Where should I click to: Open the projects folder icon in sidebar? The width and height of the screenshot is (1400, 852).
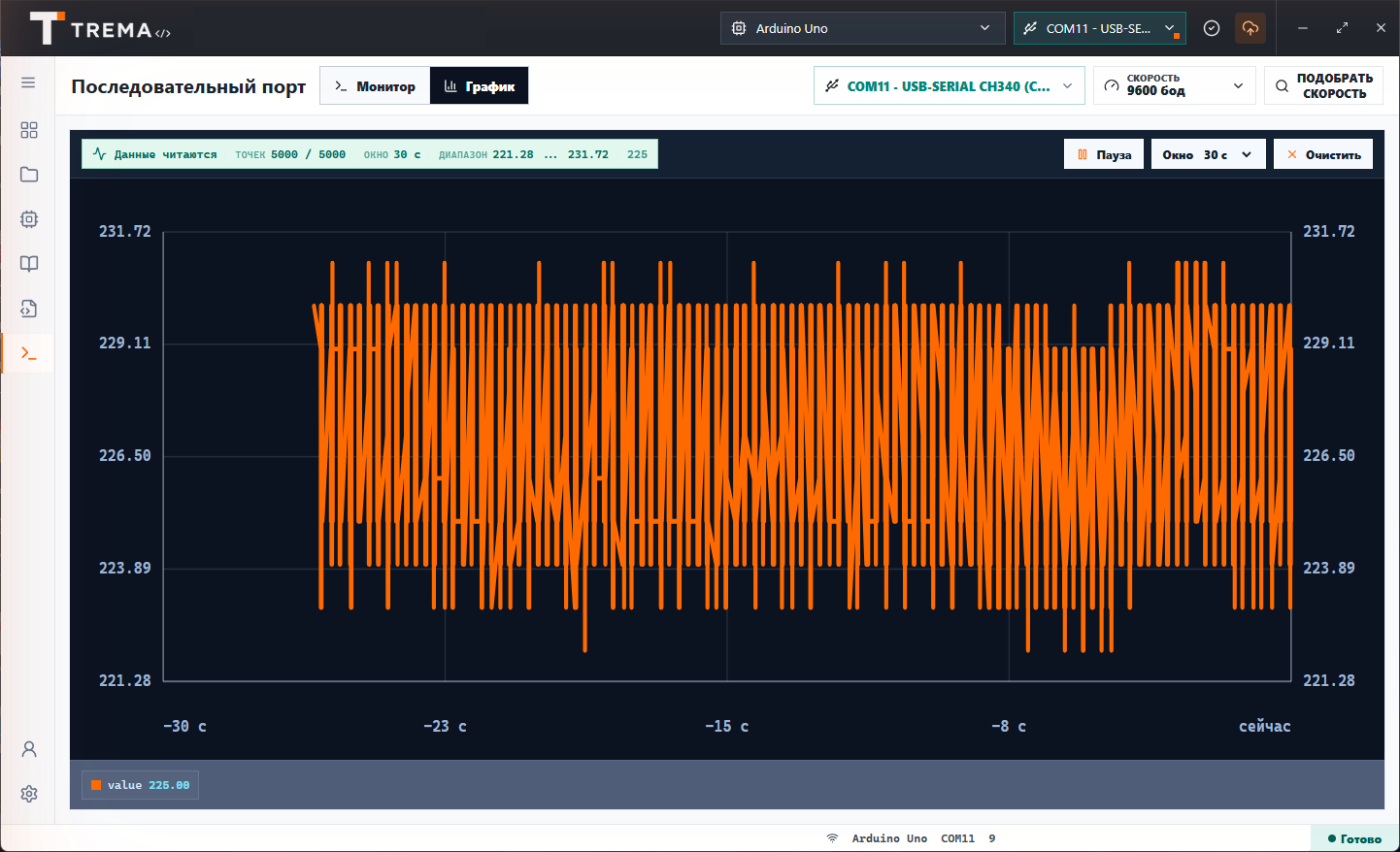coord(29,175)
